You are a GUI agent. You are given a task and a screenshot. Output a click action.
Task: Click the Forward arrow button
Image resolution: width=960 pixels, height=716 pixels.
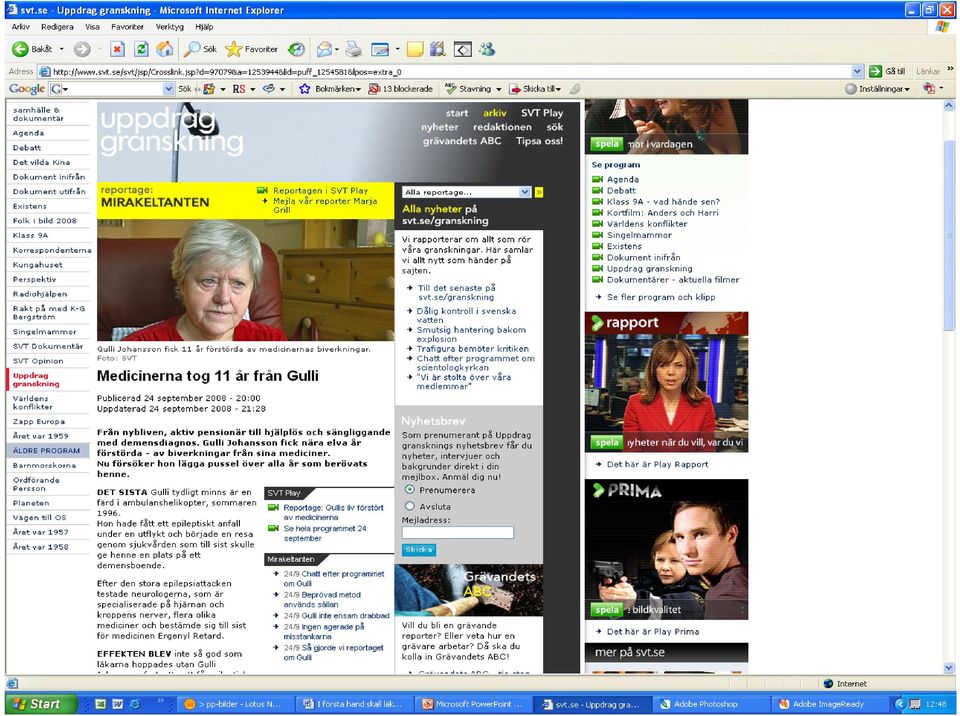pos(82,49)
